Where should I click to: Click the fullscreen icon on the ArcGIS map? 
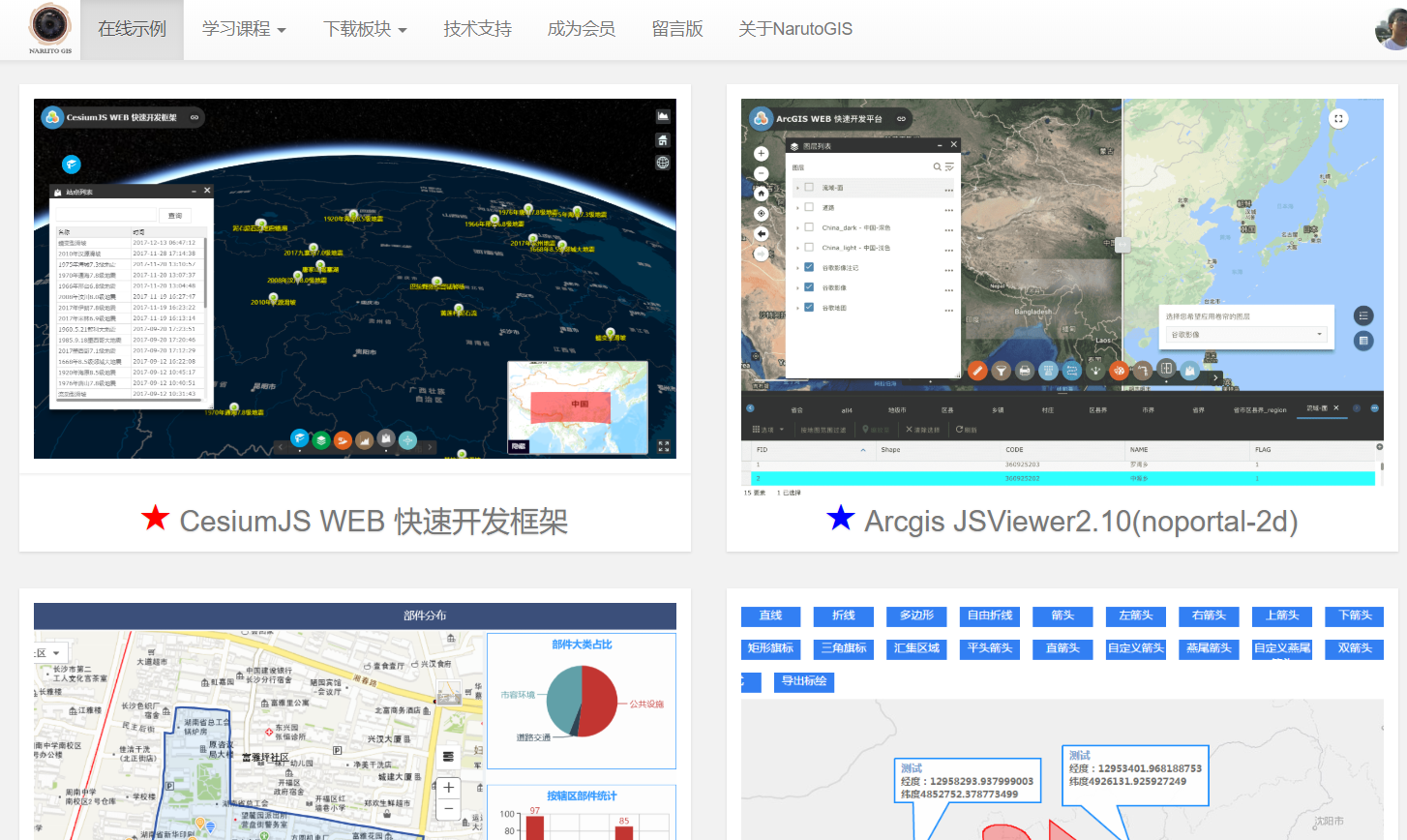(1338, 119)
